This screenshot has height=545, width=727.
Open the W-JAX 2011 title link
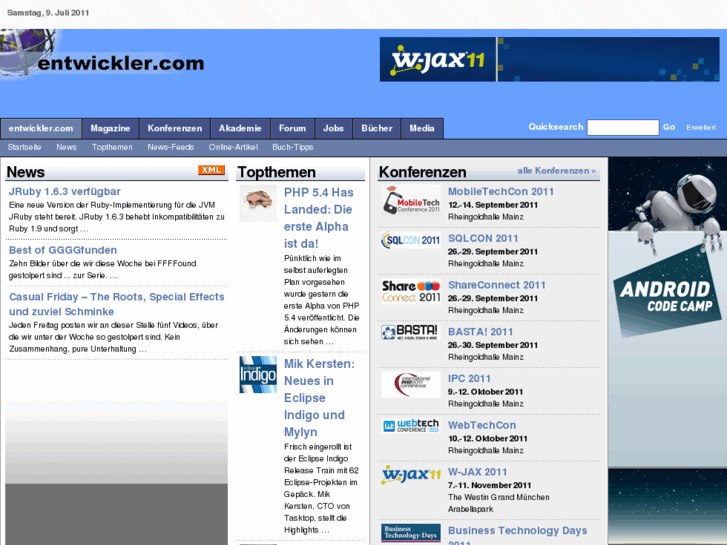477,472
